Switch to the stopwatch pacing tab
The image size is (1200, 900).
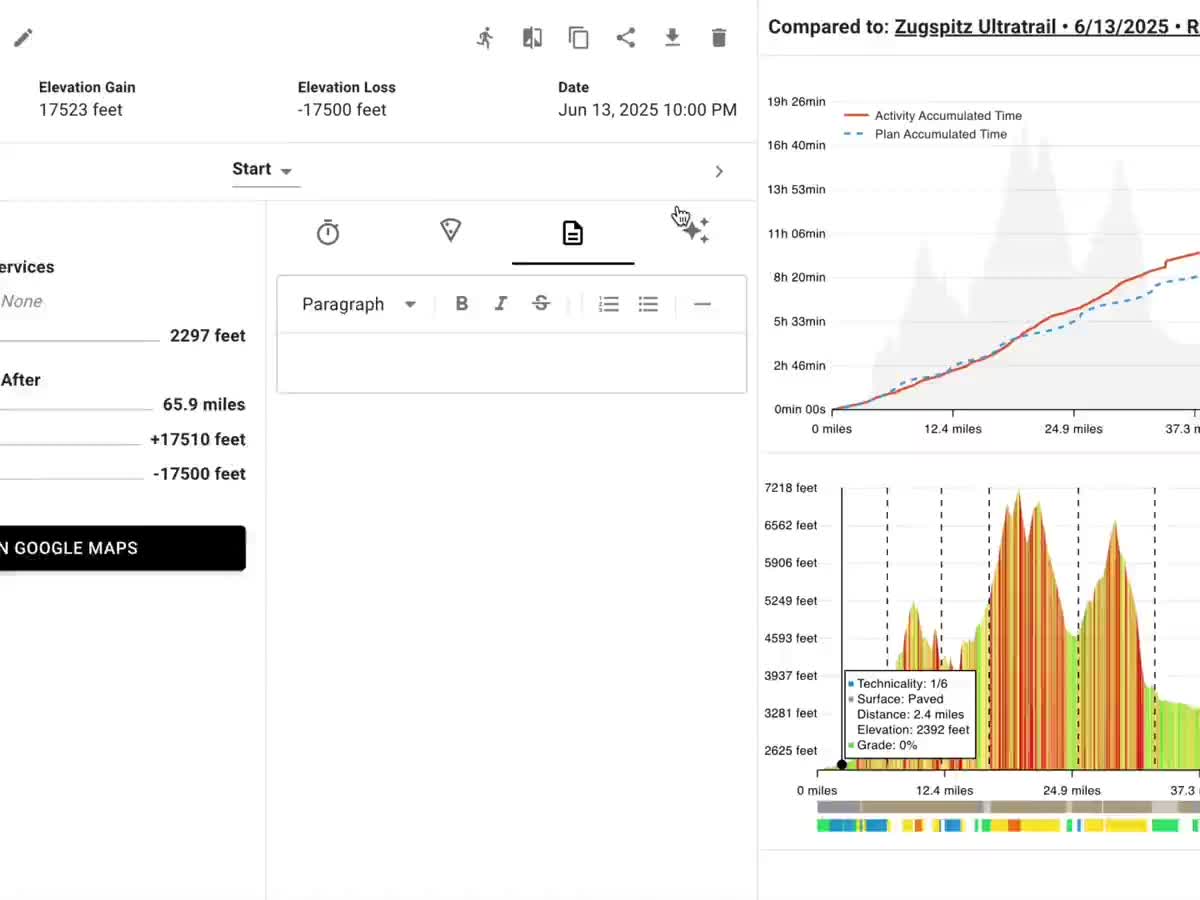pyautogui.click(x=328, y=230)
